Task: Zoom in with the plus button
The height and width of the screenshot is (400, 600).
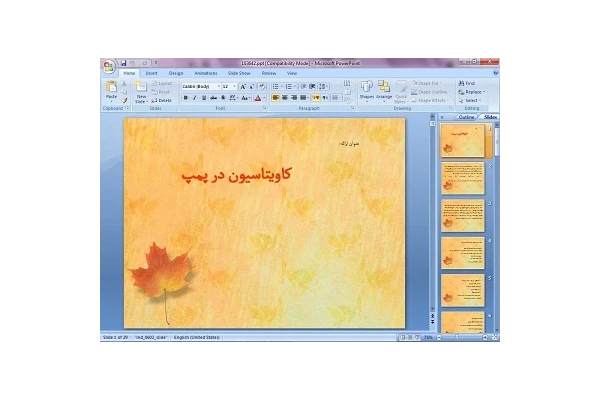Action: (x=485, y=338)
